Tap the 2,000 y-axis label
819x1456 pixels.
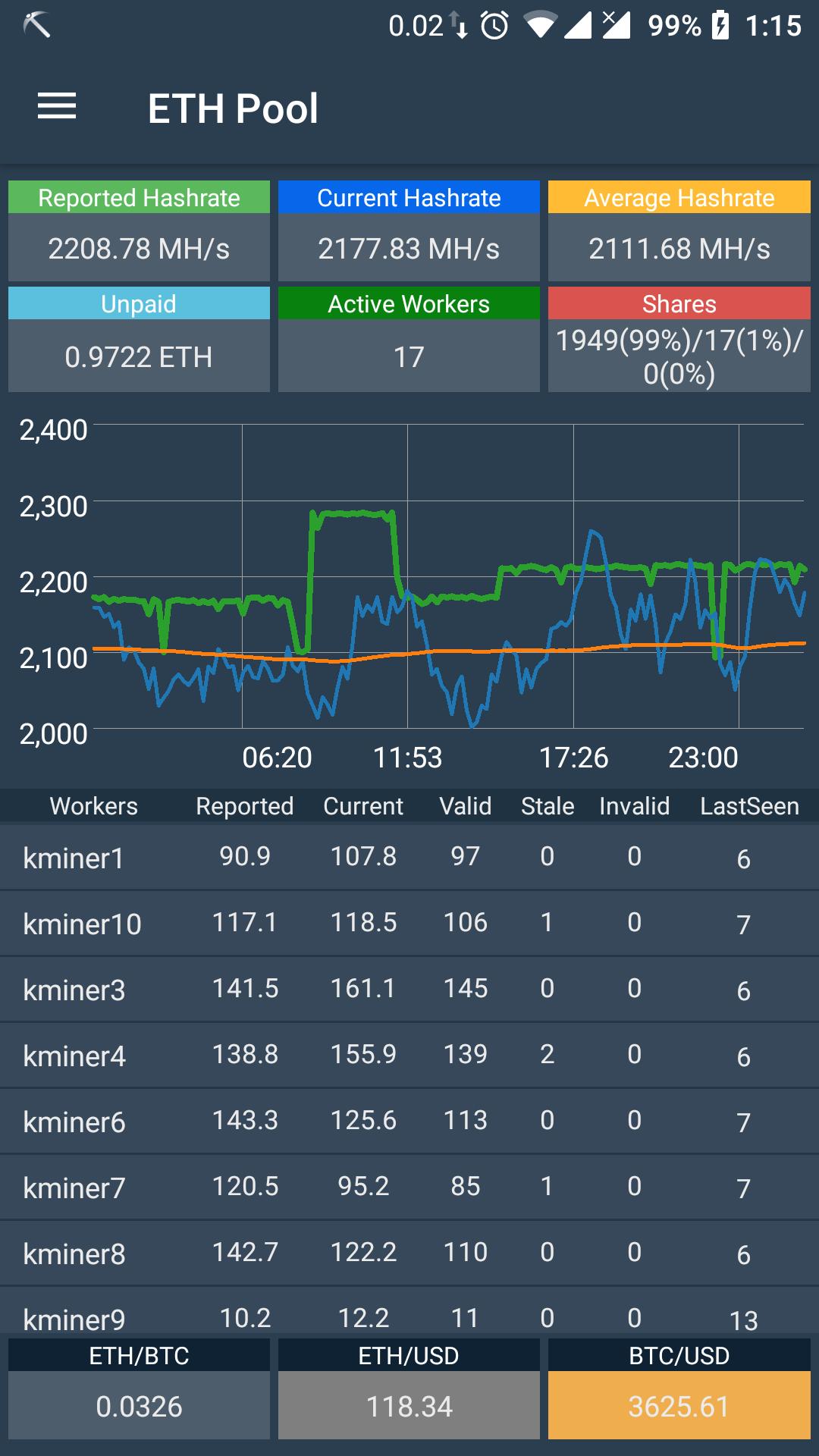tap(53, 733)
